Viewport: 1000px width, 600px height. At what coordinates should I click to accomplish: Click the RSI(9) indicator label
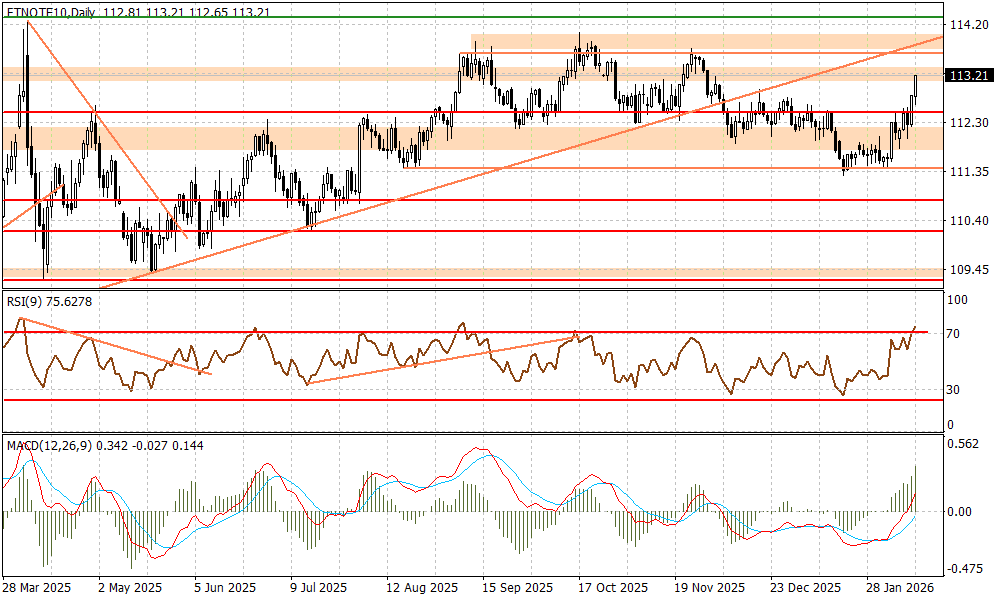[x=27, y=300]
